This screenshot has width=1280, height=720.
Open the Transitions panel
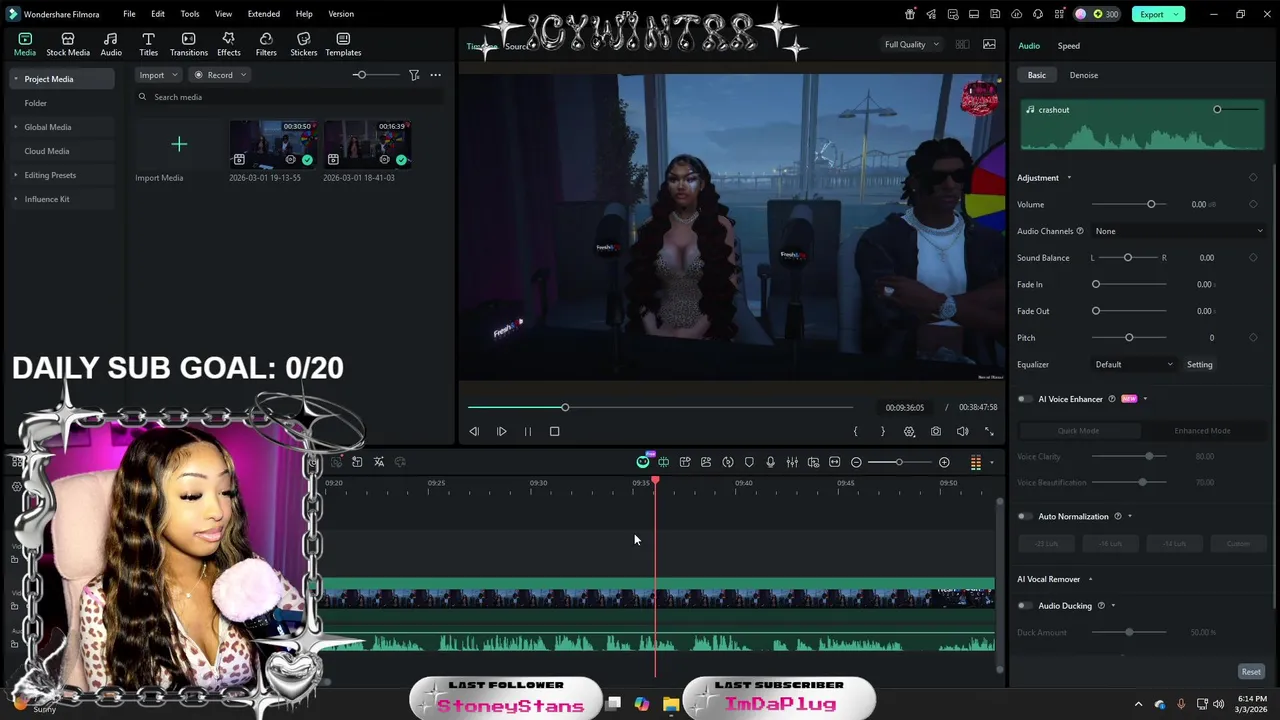pos(189,44)
